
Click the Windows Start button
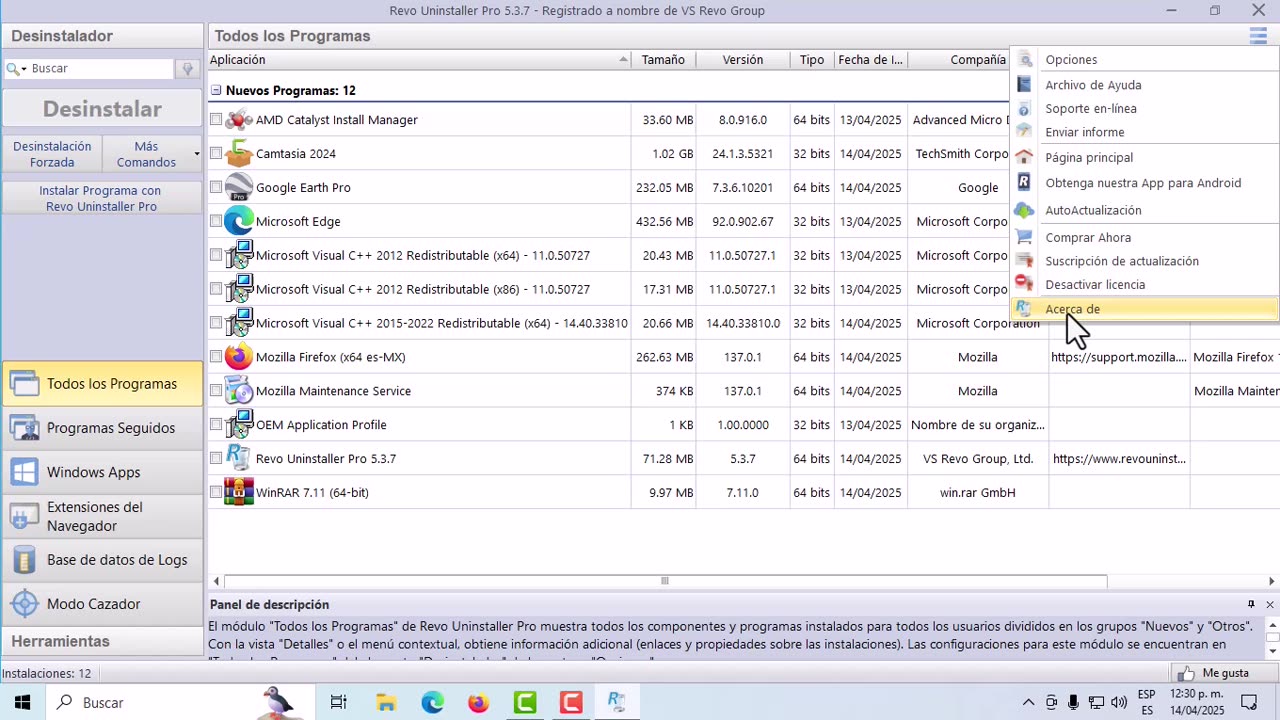point(22,703)
